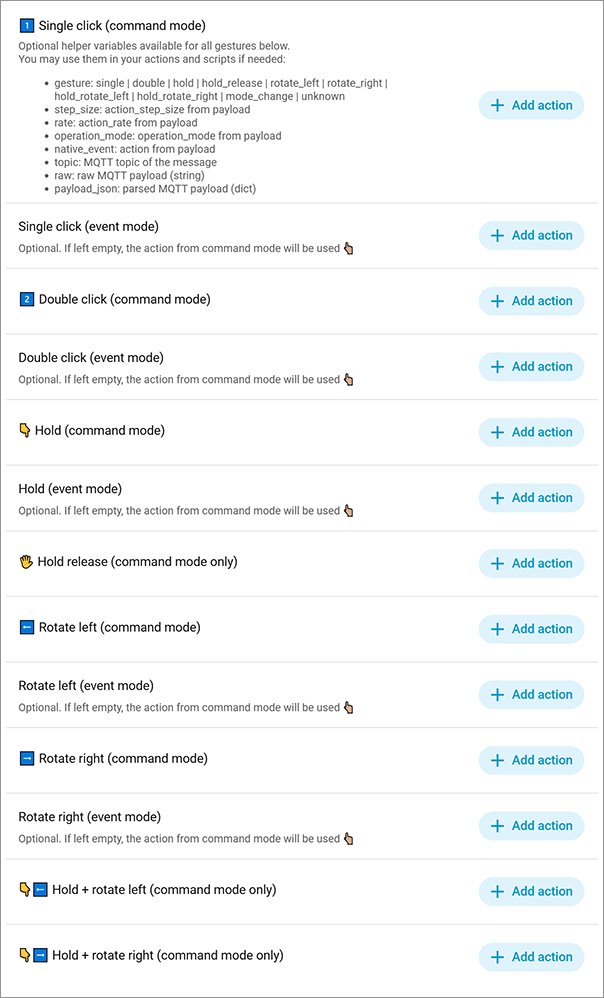Add action for Rotate right event mode

[531, 826]
